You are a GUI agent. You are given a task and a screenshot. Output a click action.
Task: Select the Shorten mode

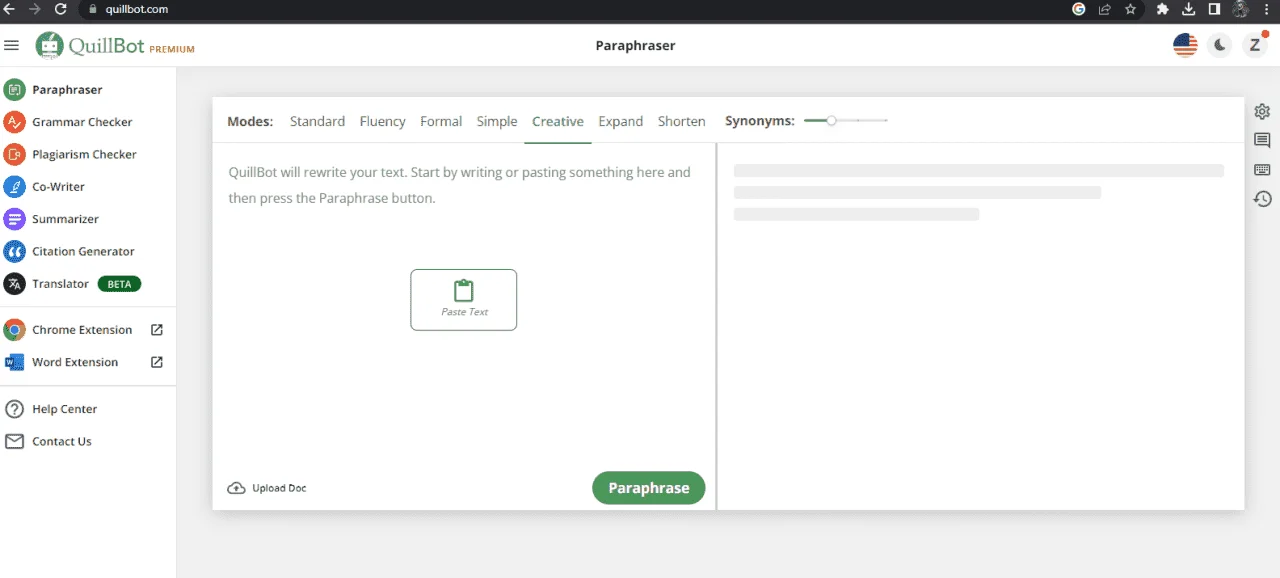tap(682, 121)
